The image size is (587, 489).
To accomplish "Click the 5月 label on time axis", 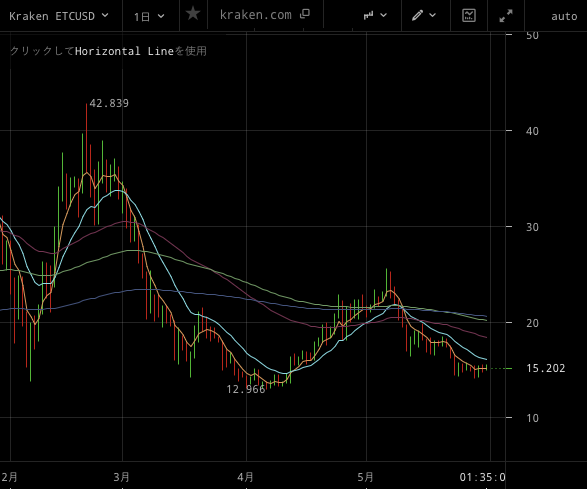I will point(365,477).
